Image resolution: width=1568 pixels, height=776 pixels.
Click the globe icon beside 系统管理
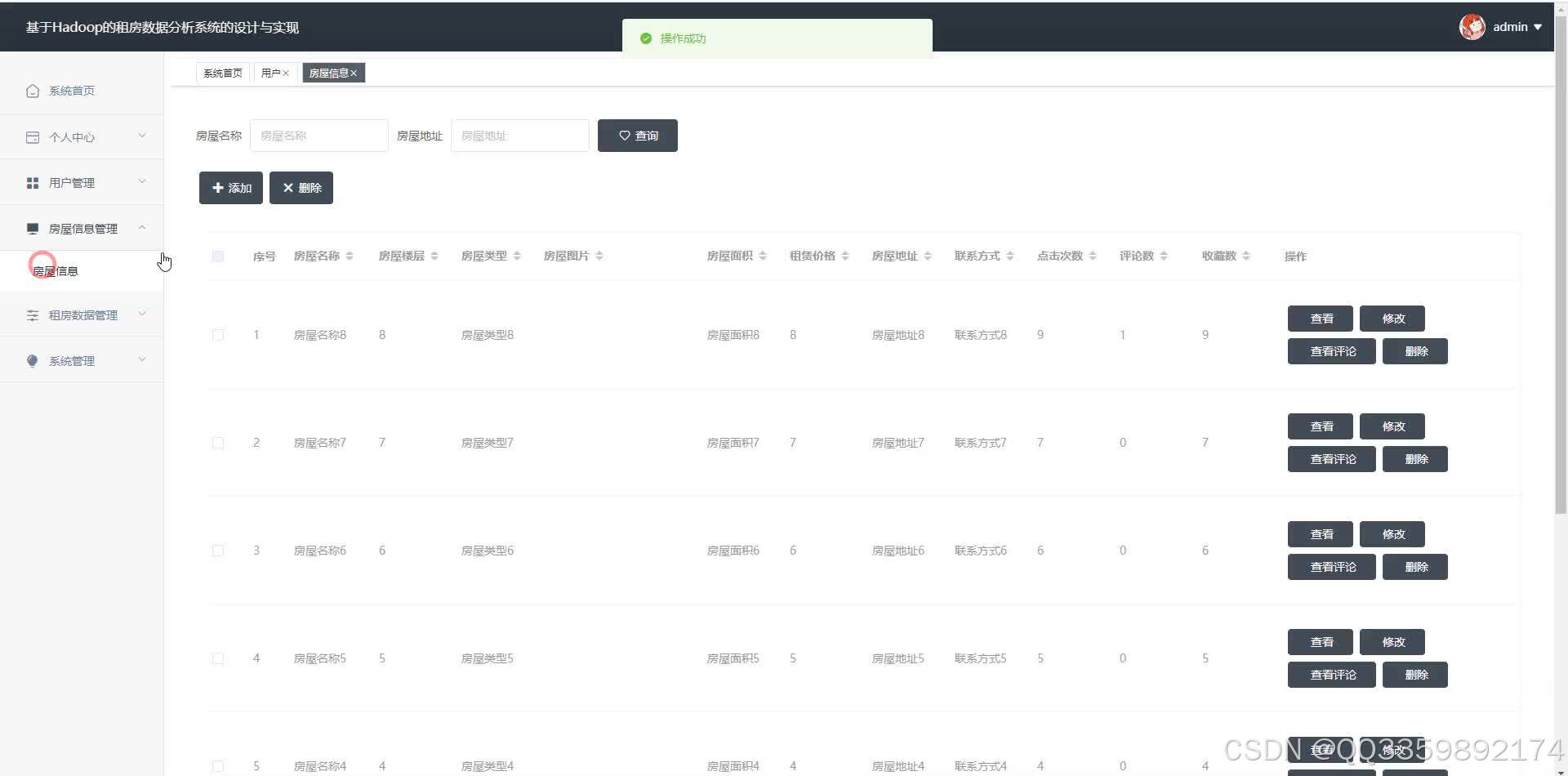click(x=33, y=361)
